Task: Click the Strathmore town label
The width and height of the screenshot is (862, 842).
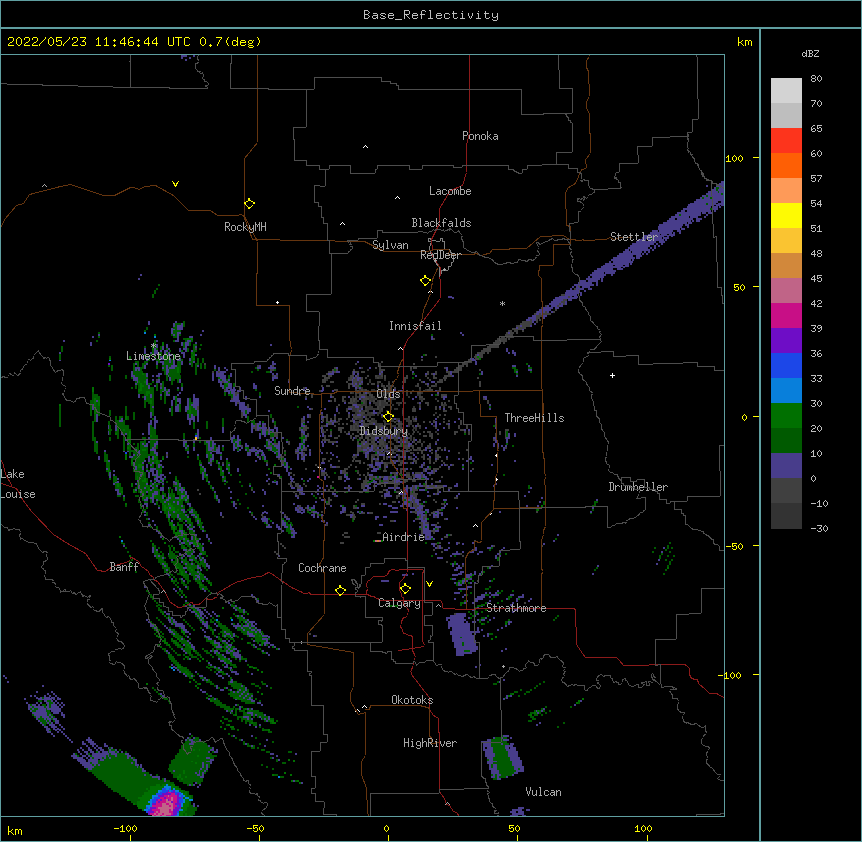Action: tap(516, 608)
